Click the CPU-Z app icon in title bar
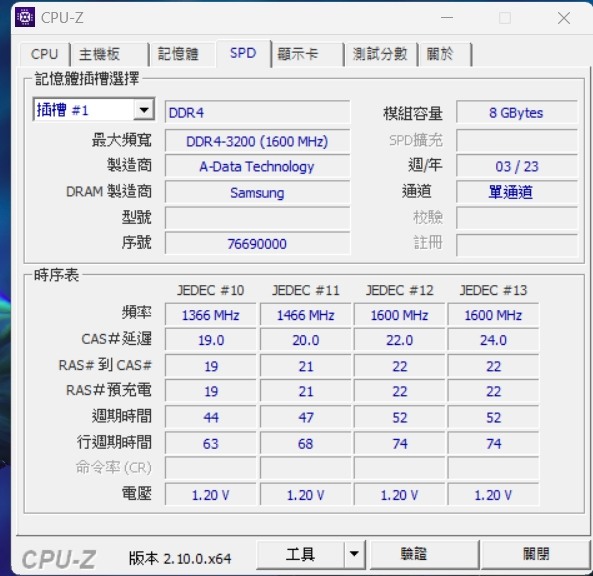The height and width of the screenshot is (576, 593). coord(25,17)
